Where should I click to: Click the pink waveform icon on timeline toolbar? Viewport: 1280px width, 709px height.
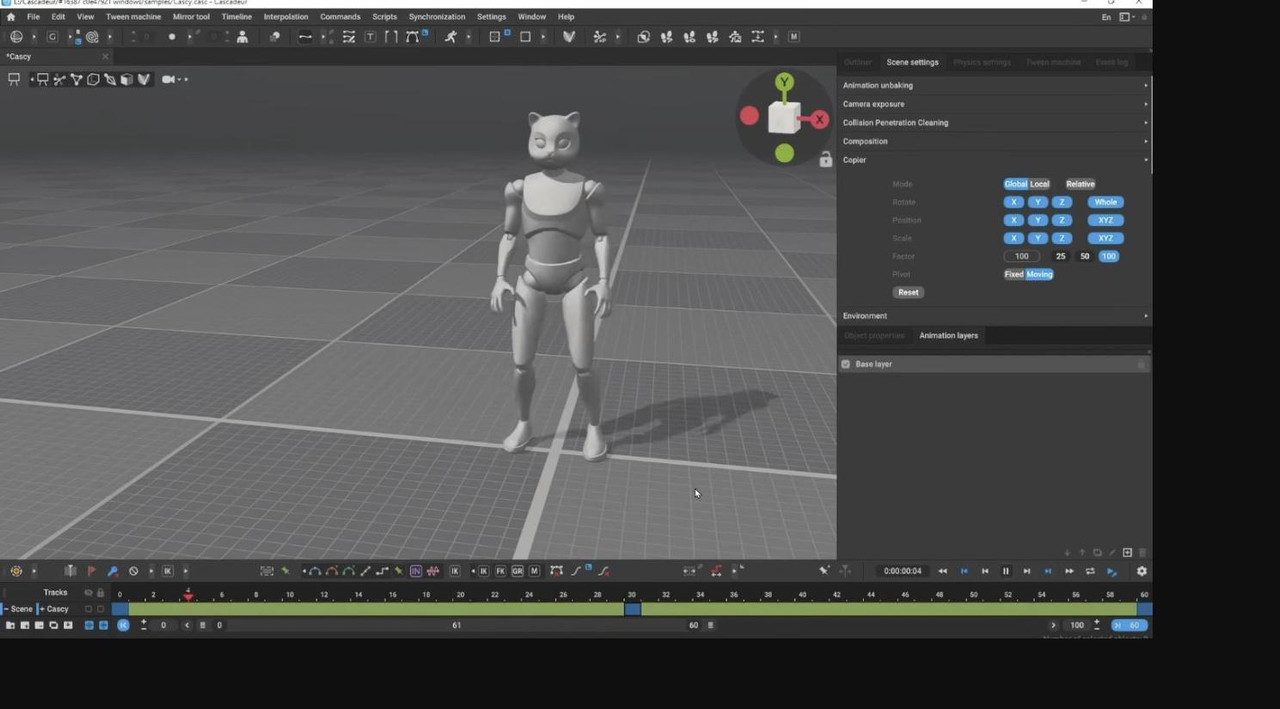pyautogui.click(x=433, y=571)
